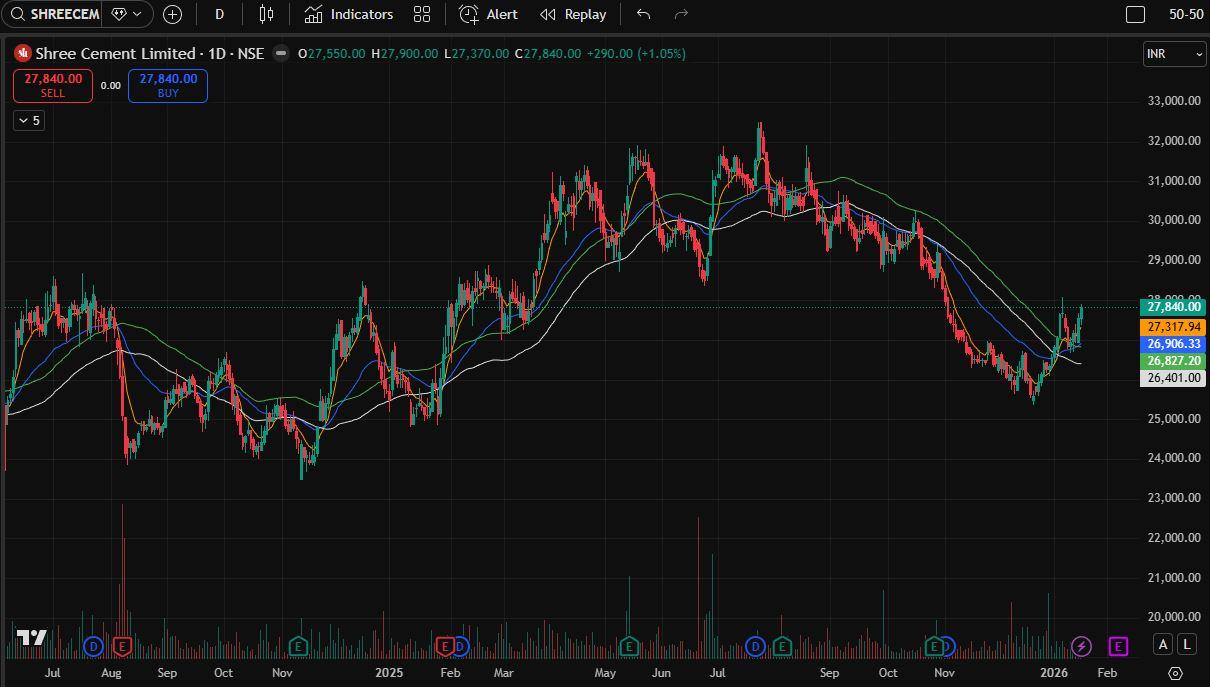This screenshot has width=1210, height=687.
Task: Click the Shree Cement red logo icon
Action: point(23,53)
